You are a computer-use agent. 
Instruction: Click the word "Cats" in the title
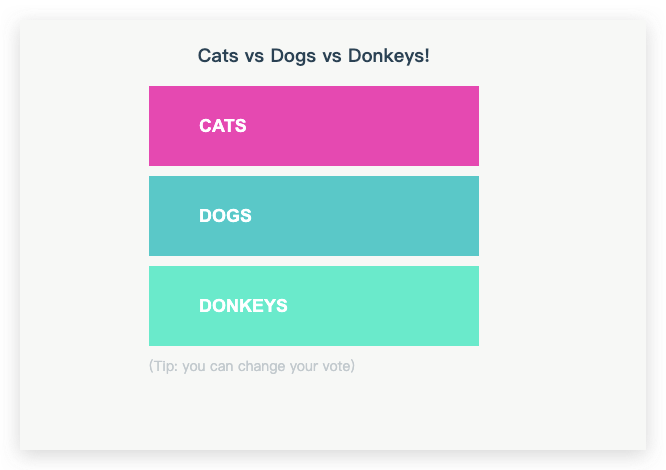pyautogui.click(x=218, y=55)
